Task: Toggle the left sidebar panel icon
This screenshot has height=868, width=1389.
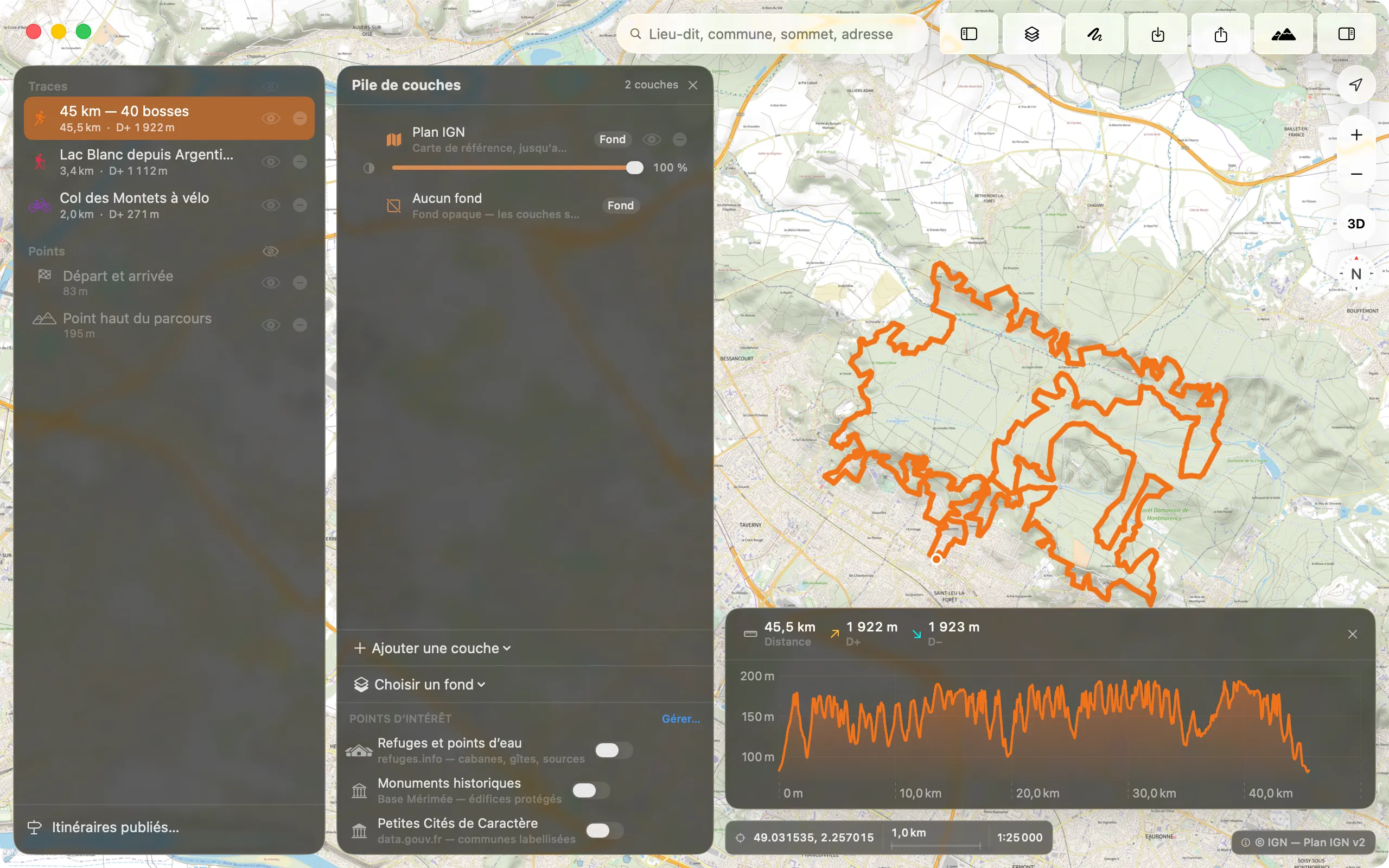Action: pyautogui.click(x=969, y=34)
